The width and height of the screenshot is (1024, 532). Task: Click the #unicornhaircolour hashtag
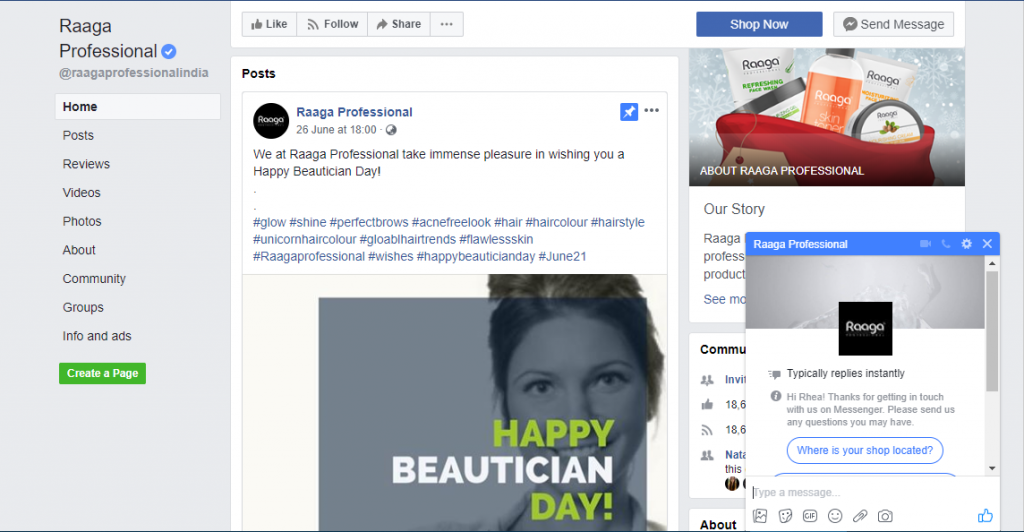click(305, 240)
